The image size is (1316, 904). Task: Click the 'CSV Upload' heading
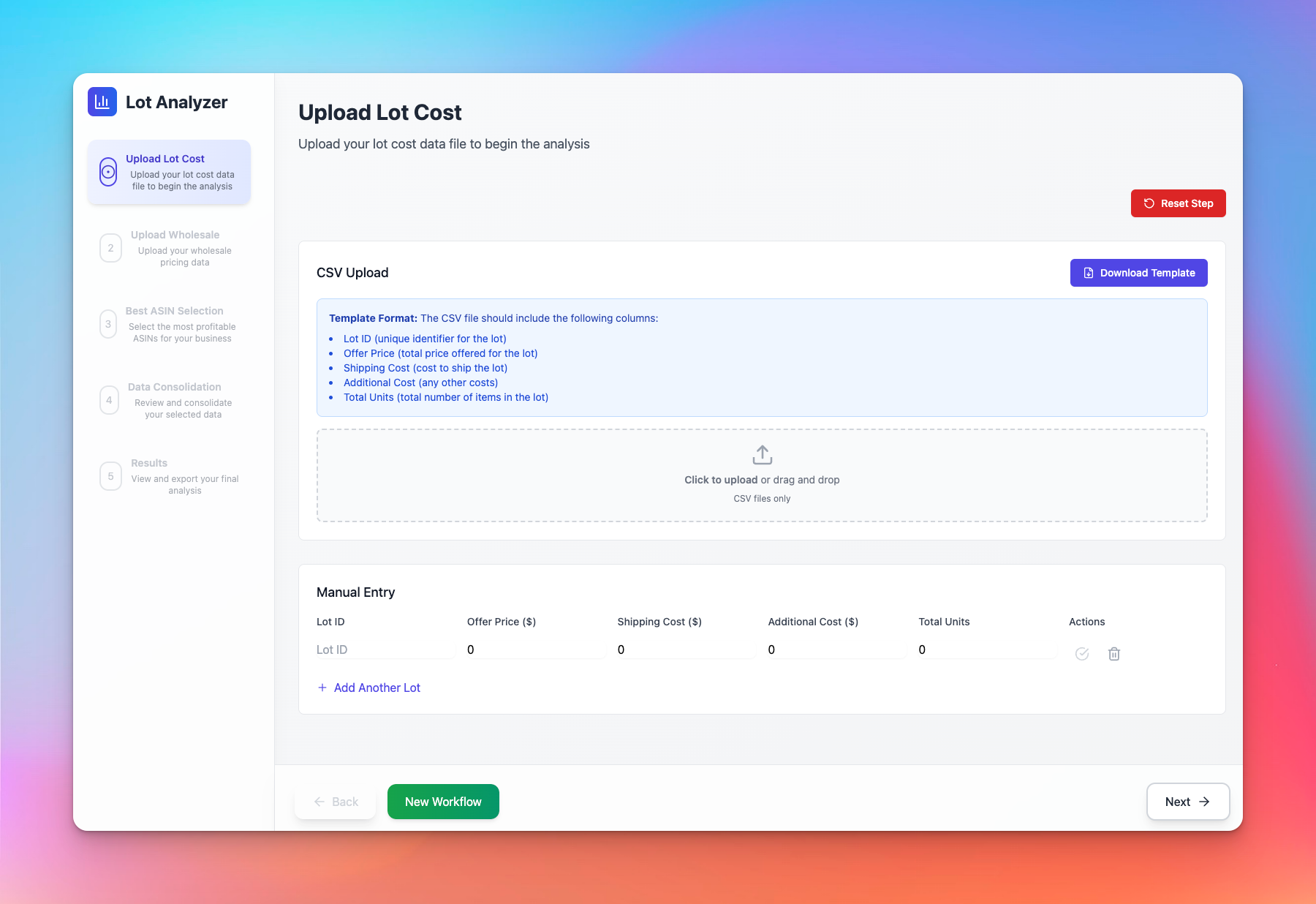[x=352, y=273]
